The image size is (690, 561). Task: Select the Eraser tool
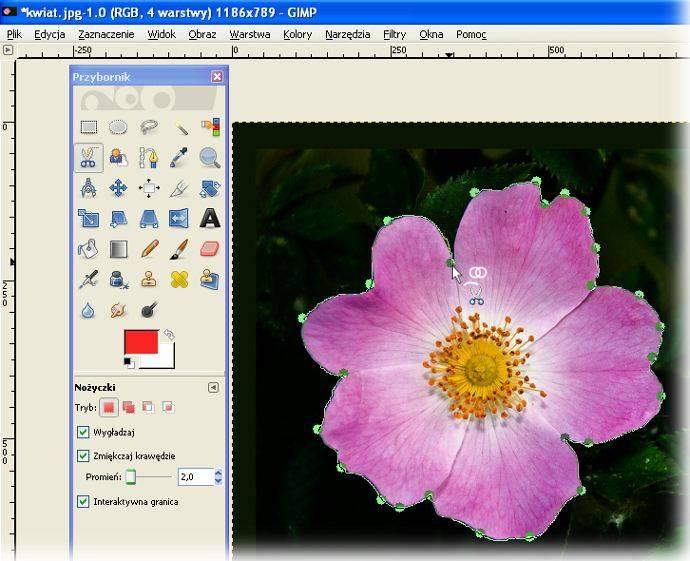210,249
